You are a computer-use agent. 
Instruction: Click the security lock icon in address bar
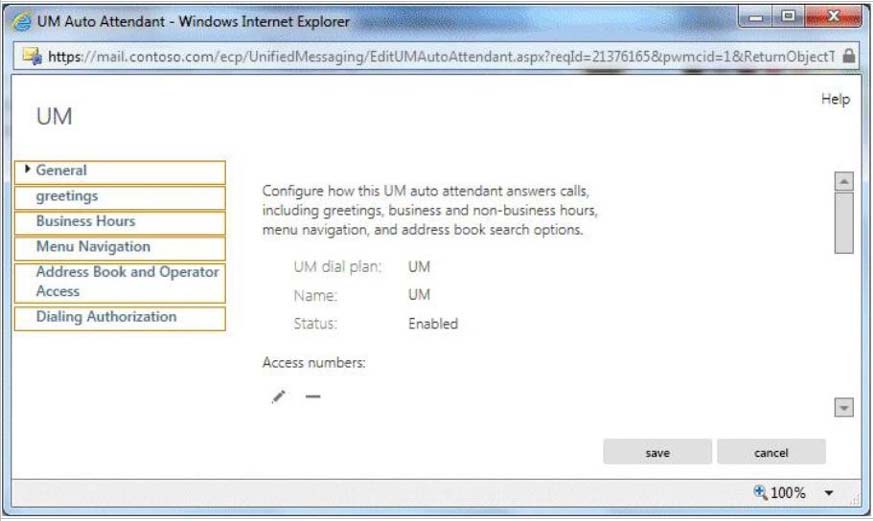point(848,56)
